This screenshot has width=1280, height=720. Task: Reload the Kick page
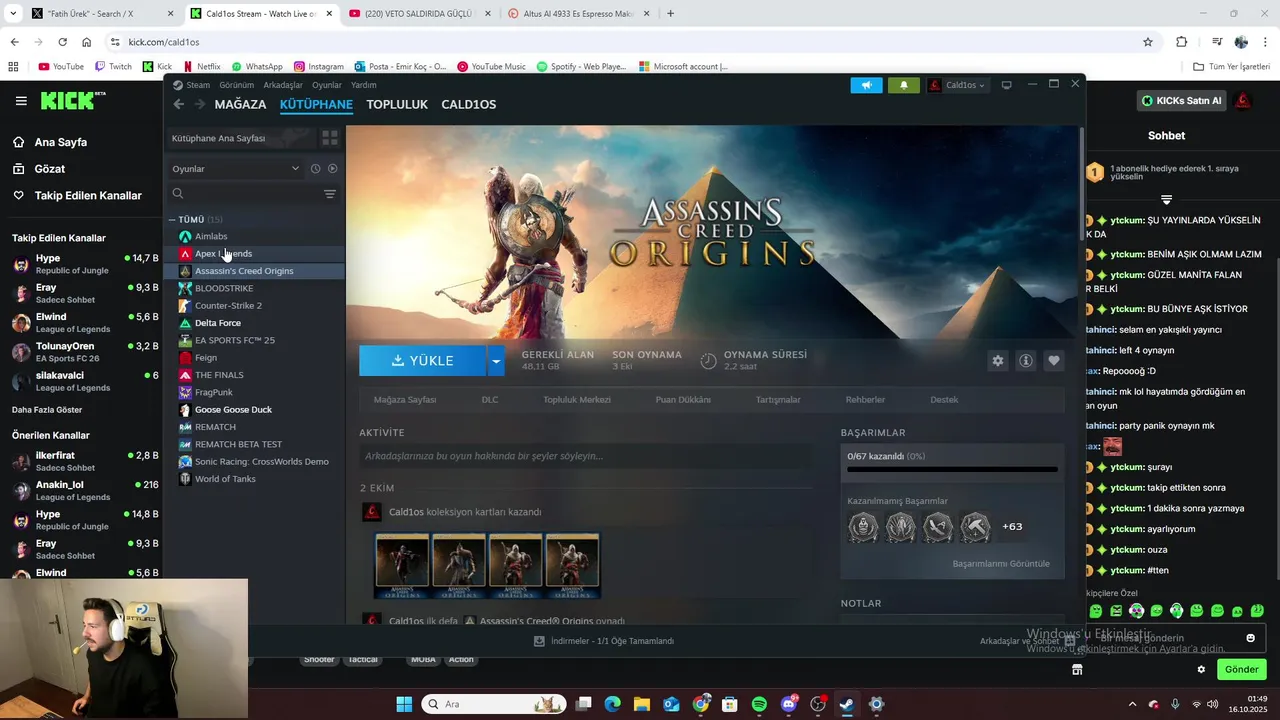pos(62,42)
